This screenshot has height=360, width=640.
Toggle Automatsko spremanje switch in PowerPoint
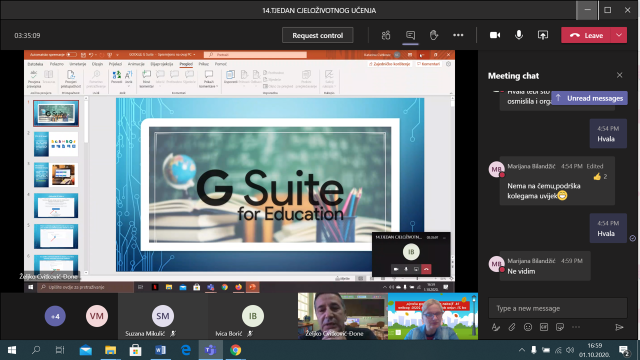click(x=71, y=54)
